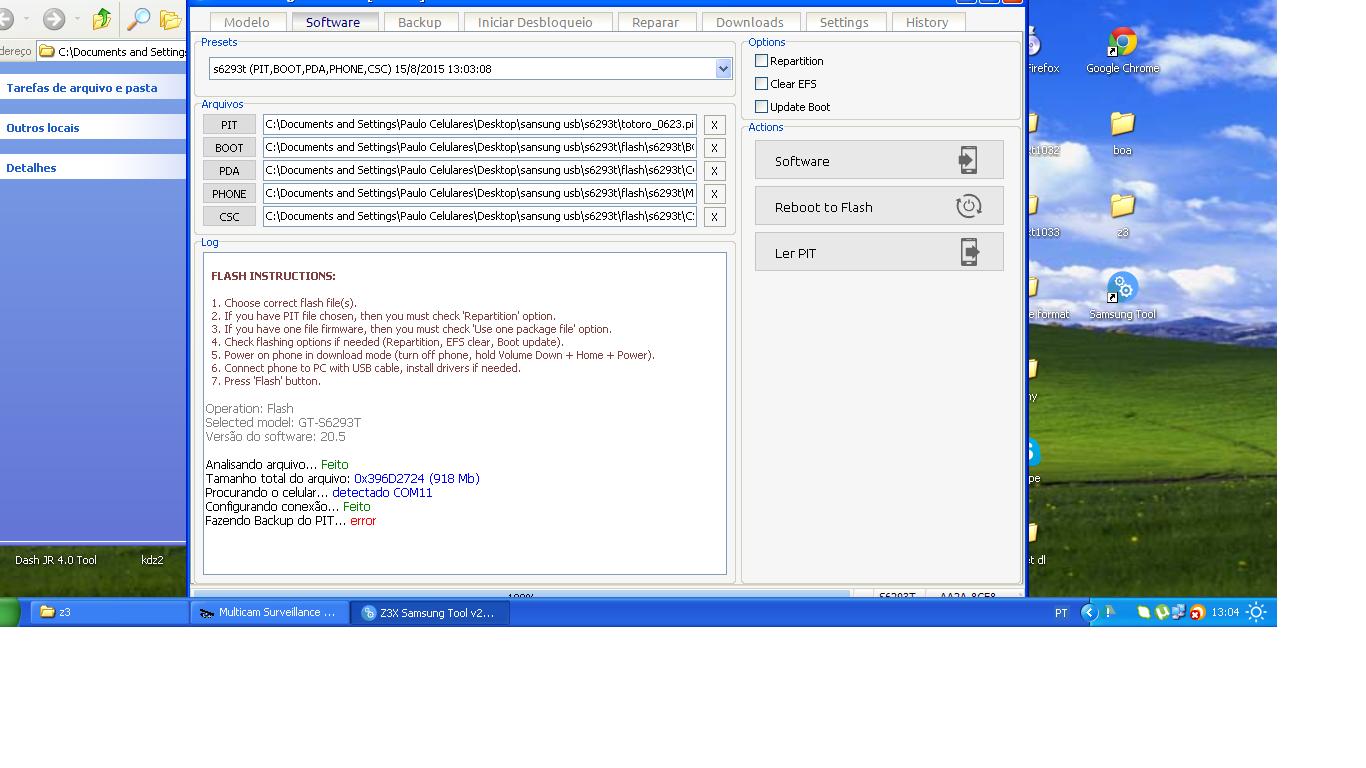Viewport: 1366px width, 768px height.
Task: Click the Explorer Forward arrow button
Action: [54, 19]
